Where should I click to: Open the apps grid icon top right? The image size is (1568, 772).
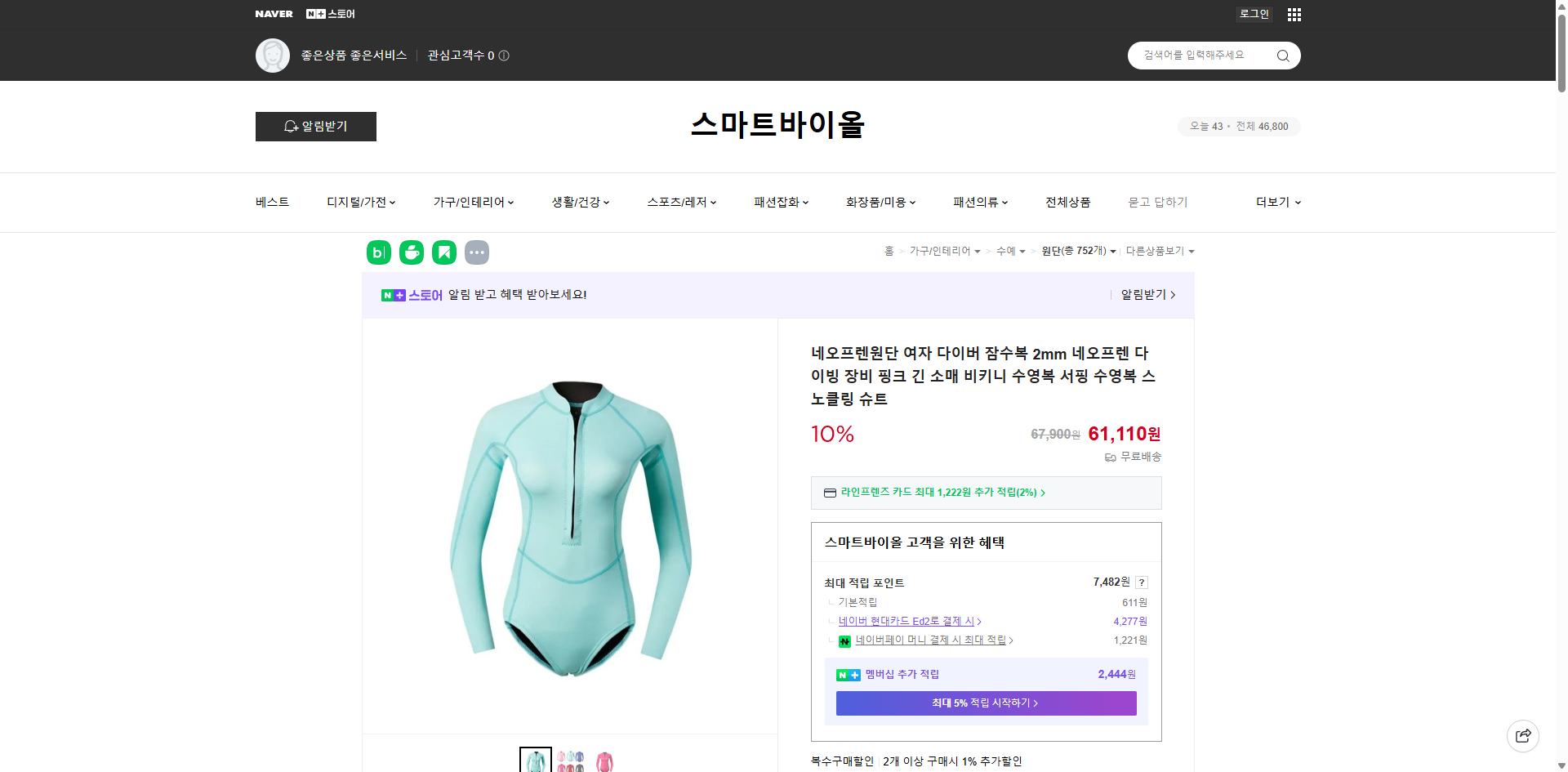click(1294, 14)
